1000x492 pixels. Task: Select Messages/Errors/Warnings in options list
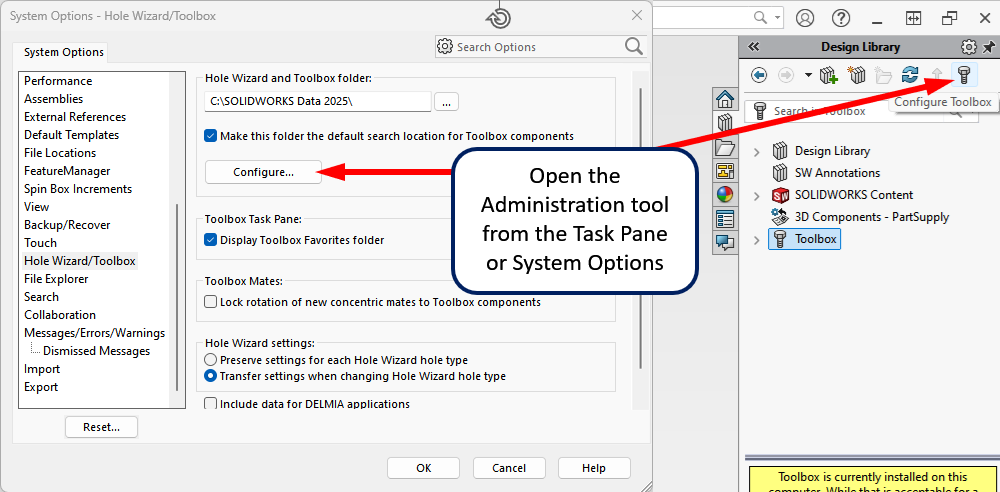[94, 333]
